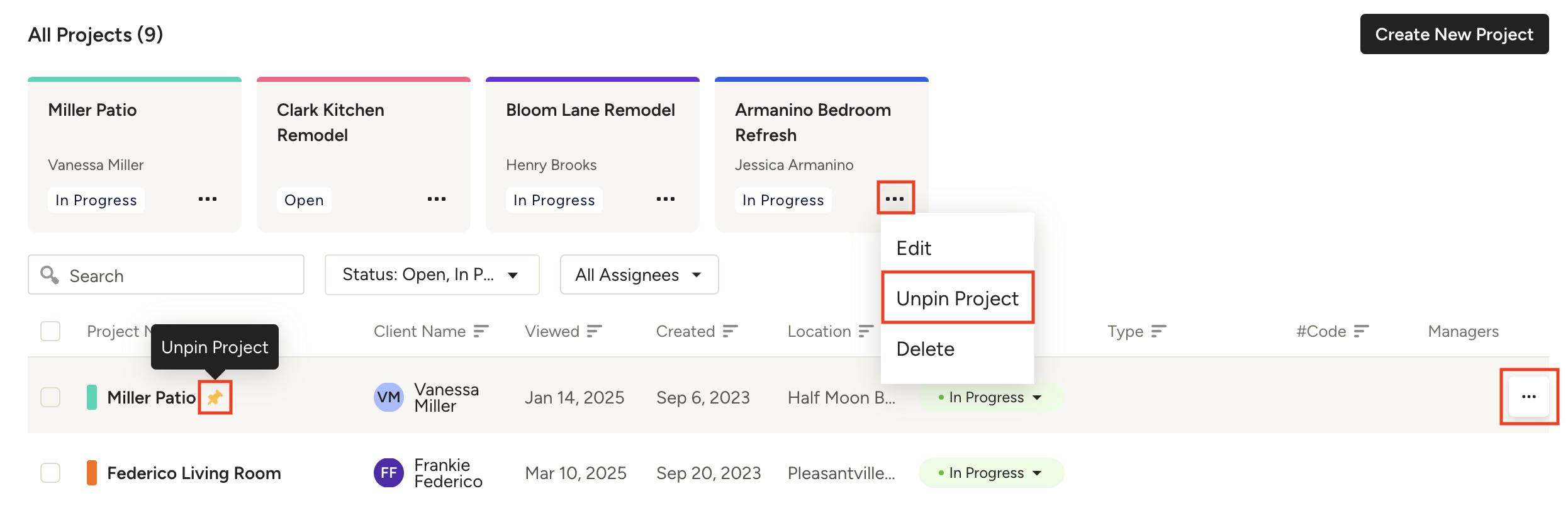Change the Federico Living Room In Progress status

(x=991, y=473)
